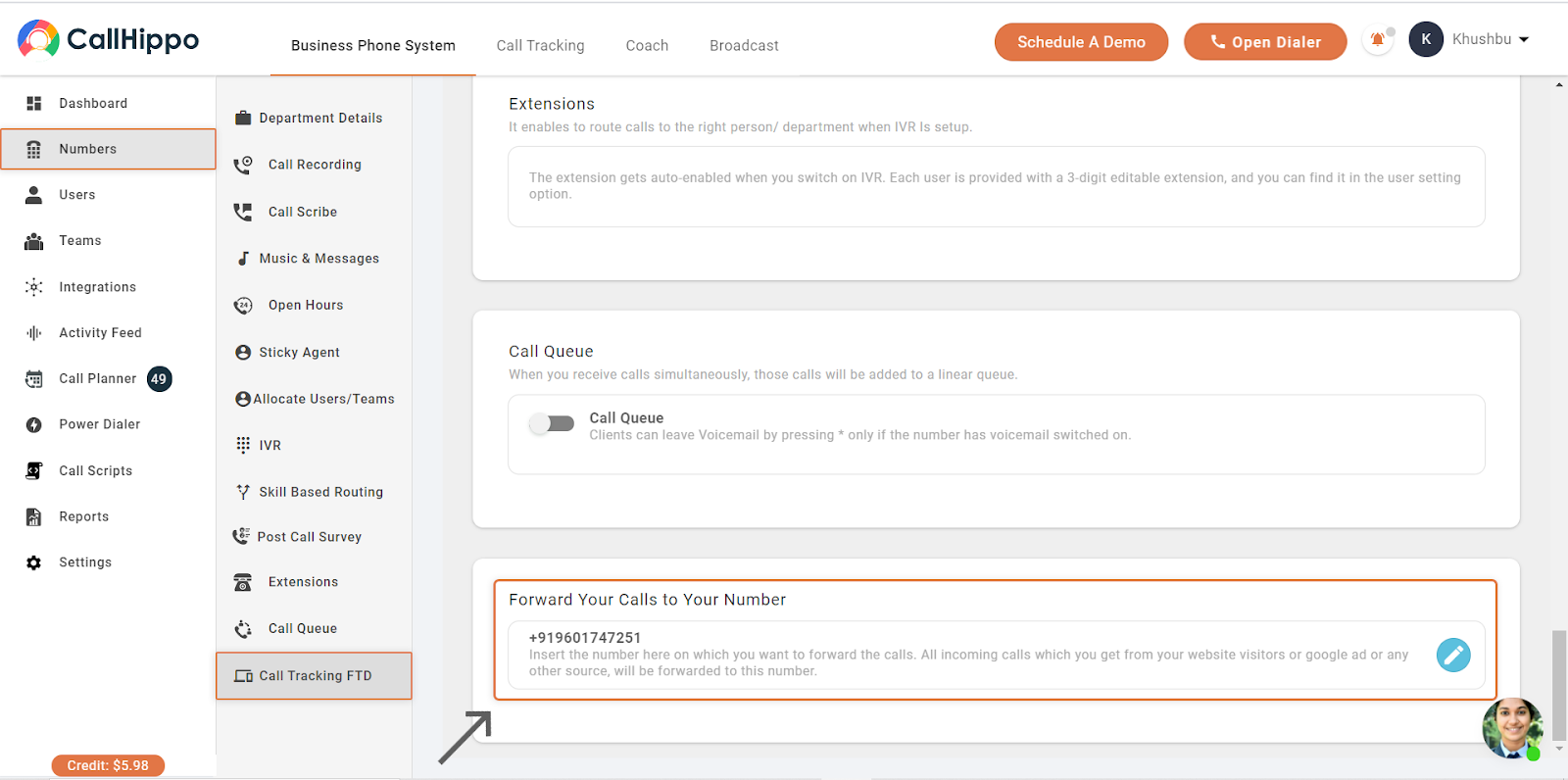1568x780 pixels.
Task: Click Open Dialer button
Action: coord(1265,42)
